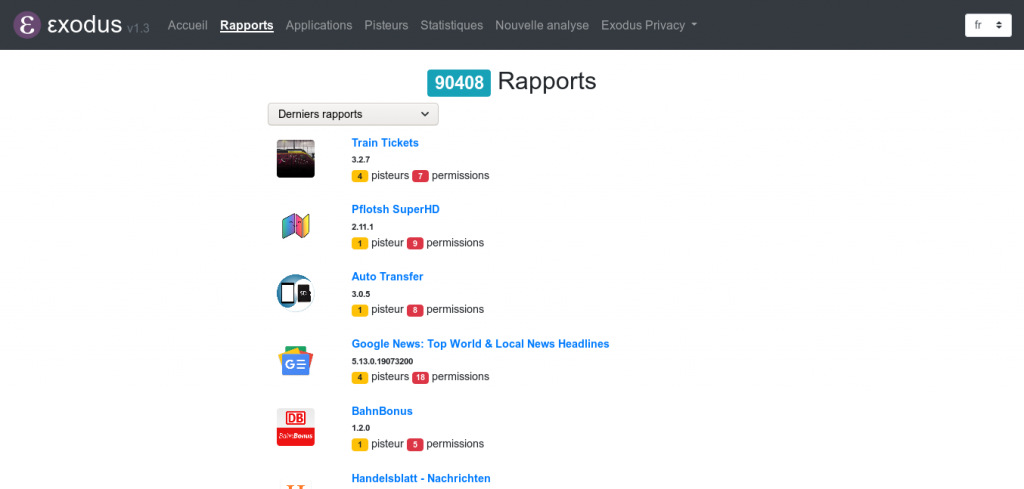Go to the Accueil page

click(187, 25)
